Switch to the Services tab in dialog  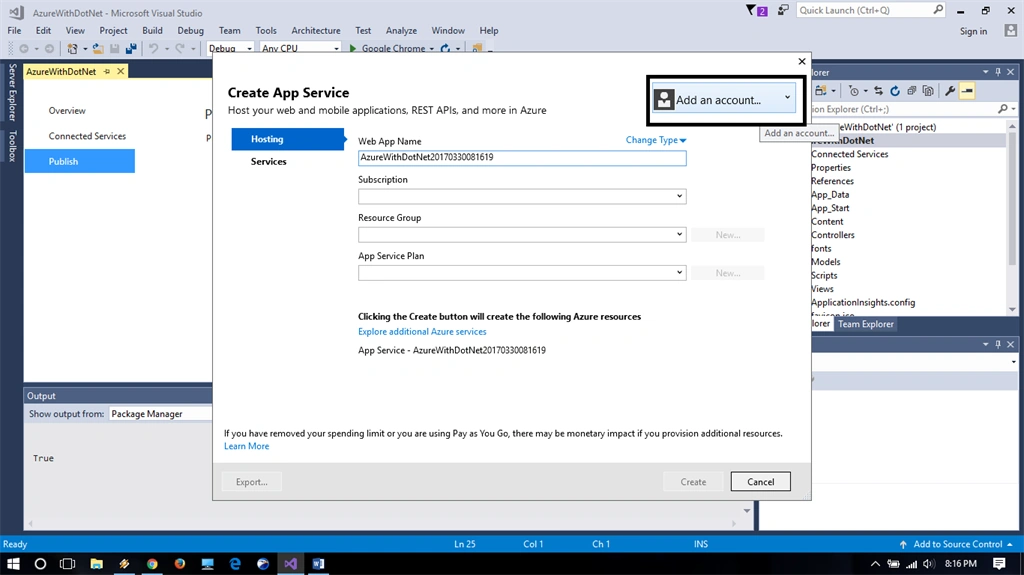[268, 161]
